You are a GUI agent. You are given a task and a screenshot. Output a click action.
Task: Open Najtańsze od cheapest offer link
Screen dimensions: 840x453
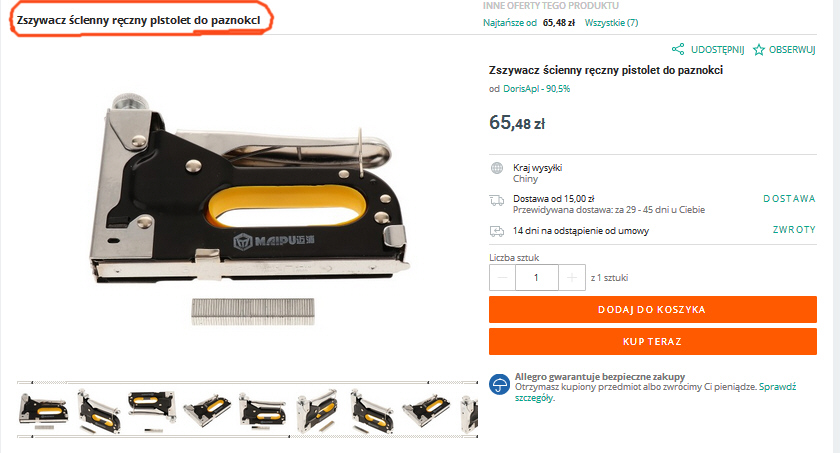pos(509,23)
